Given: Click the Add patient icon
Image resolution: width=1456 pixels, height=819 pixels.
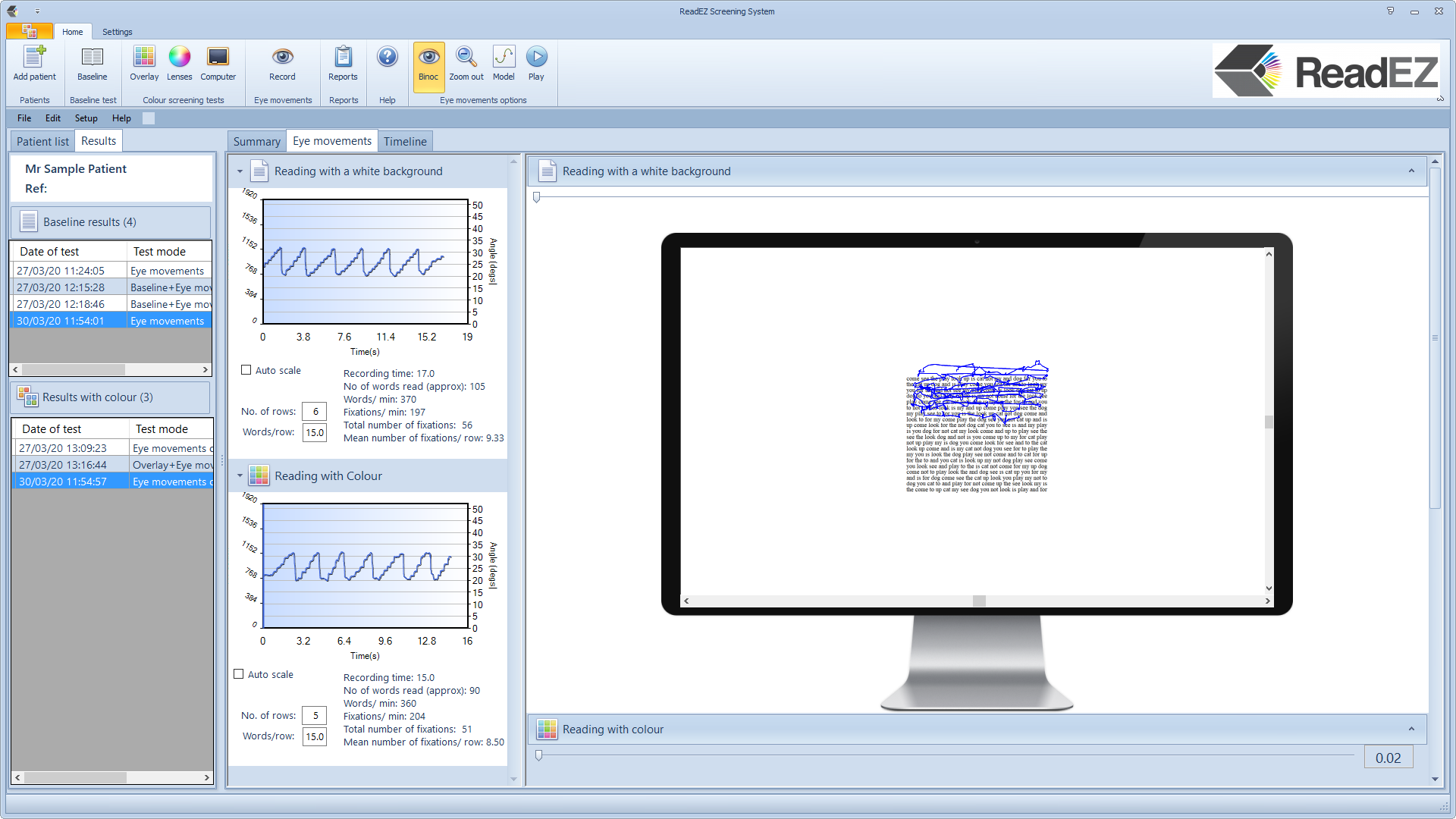Looking at the screenshot, I should (x=34, y=58).
